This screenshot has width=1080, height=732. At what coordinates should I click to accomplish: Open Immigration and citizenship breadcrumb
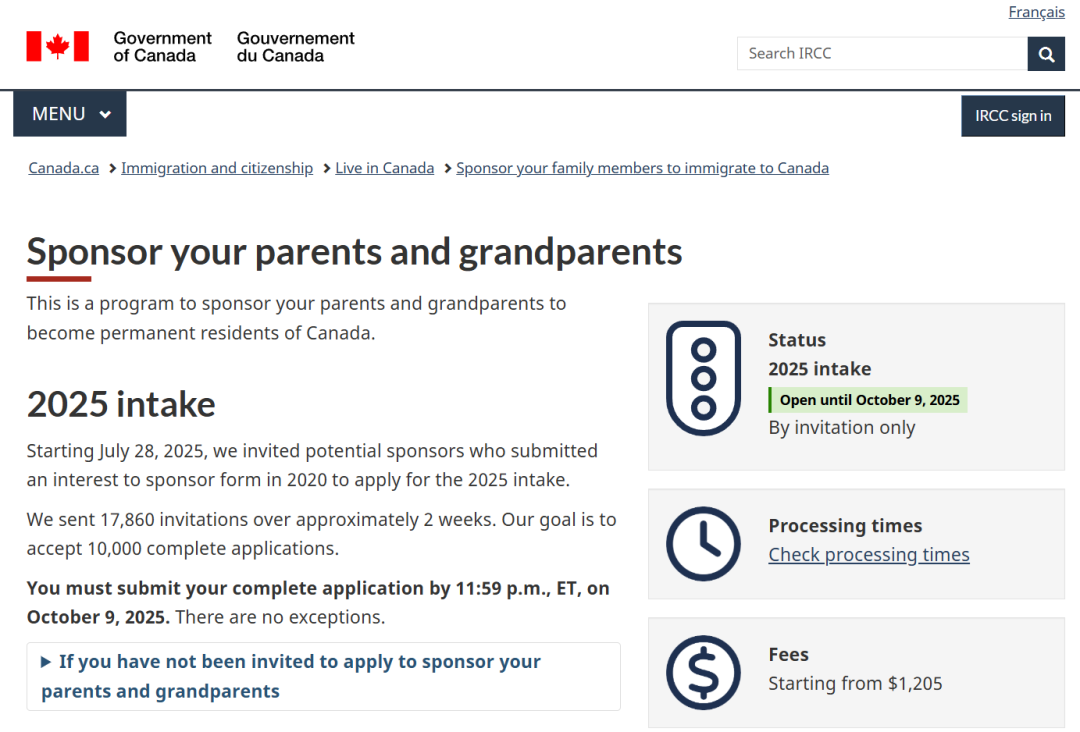(217, 168)
